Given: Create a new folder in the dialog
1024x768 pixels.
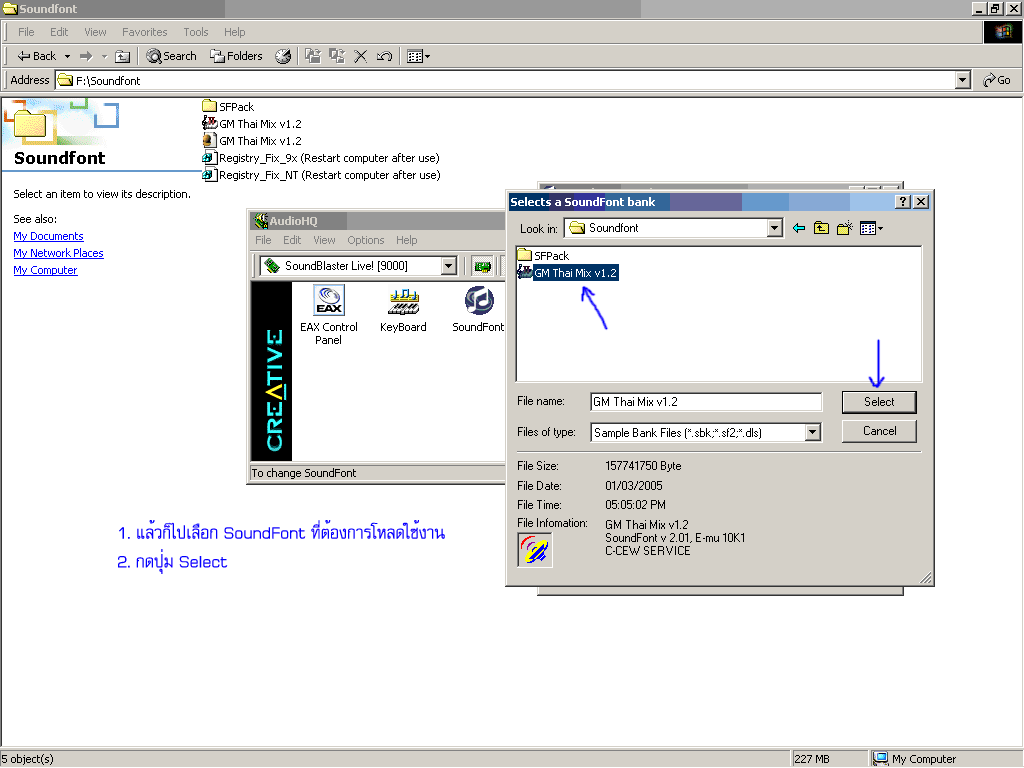Looking at the screenshot, I should [x=845, y=228].
